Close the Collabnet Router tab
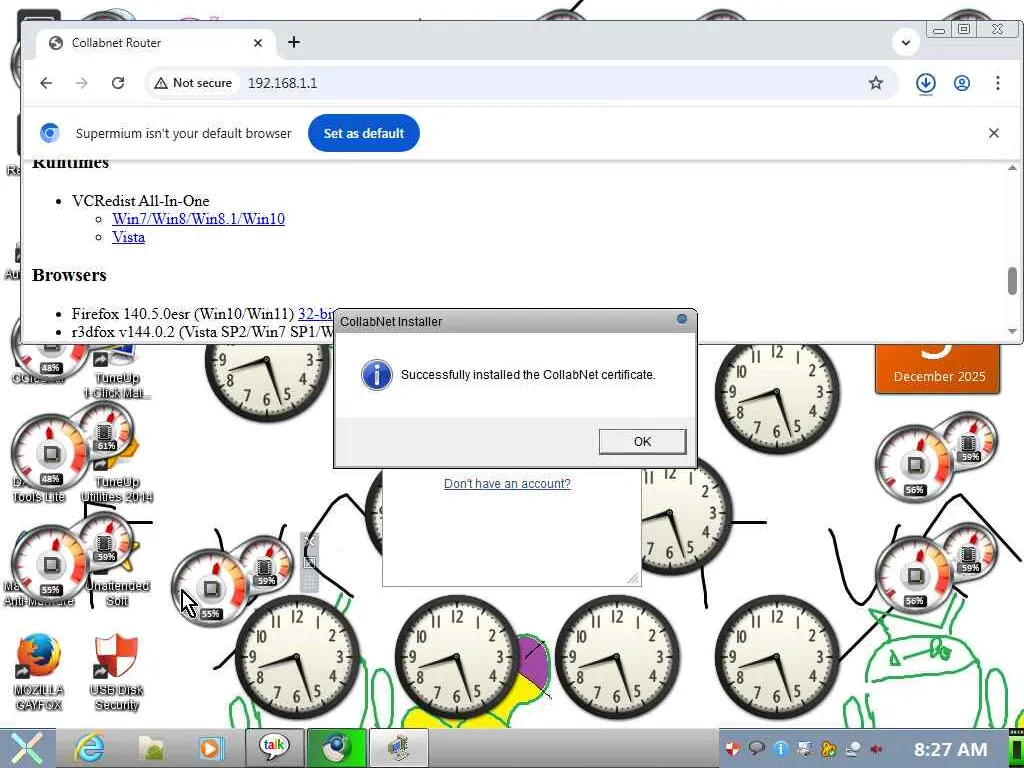Viewport: 1024px width, 768px height. (258, 43)
